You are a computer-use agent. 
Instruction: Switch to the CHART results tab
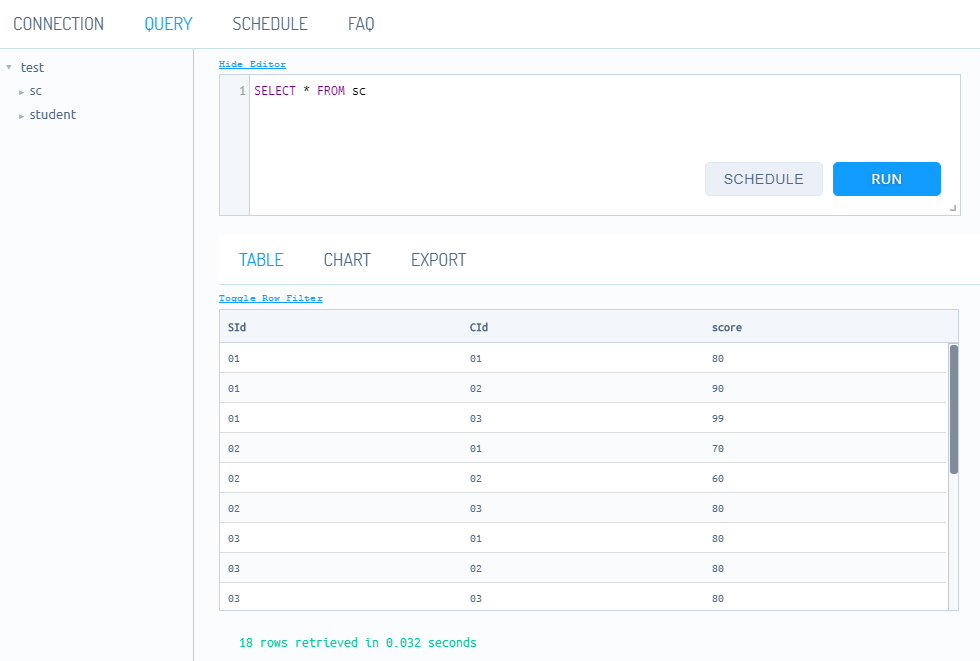(347, 260)
